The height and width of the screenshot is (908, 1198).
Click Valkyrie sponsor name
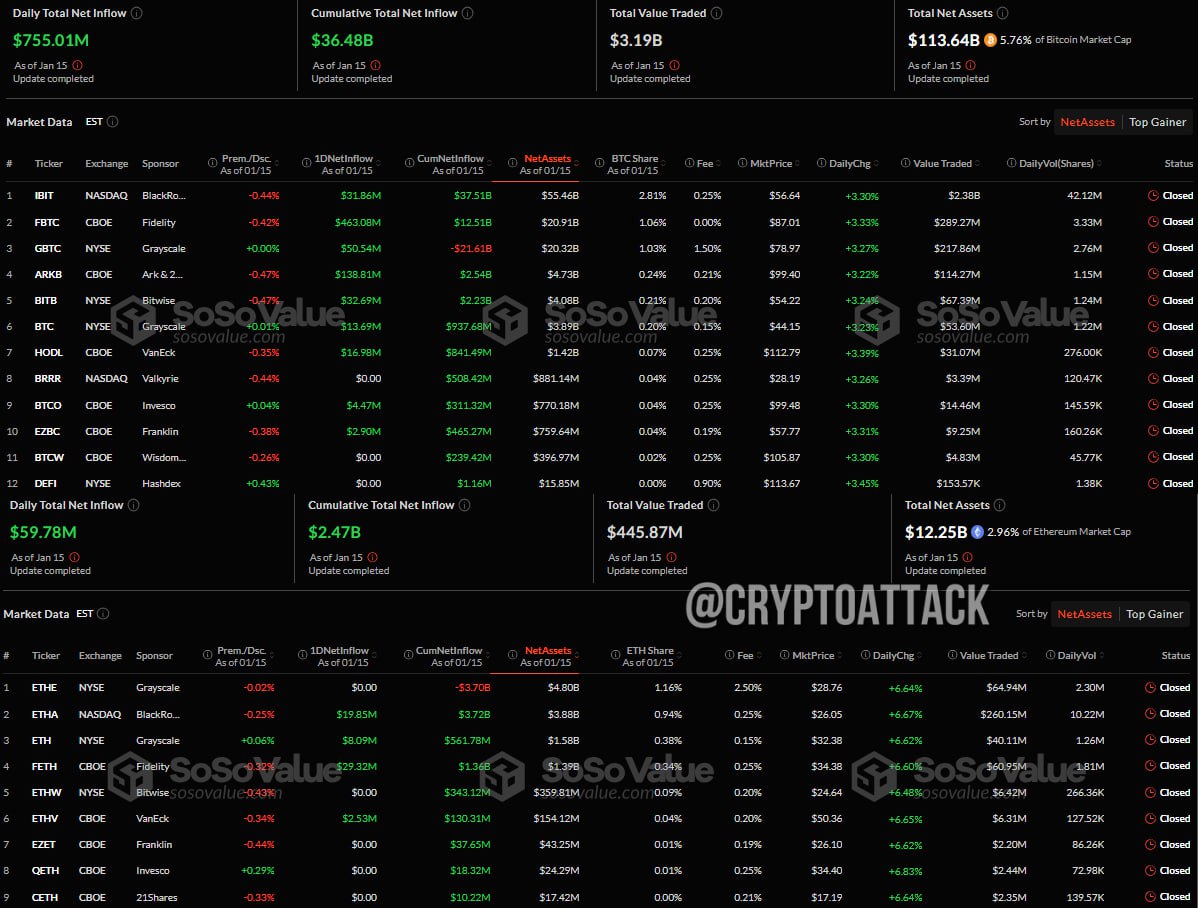(x=160, y=378)
